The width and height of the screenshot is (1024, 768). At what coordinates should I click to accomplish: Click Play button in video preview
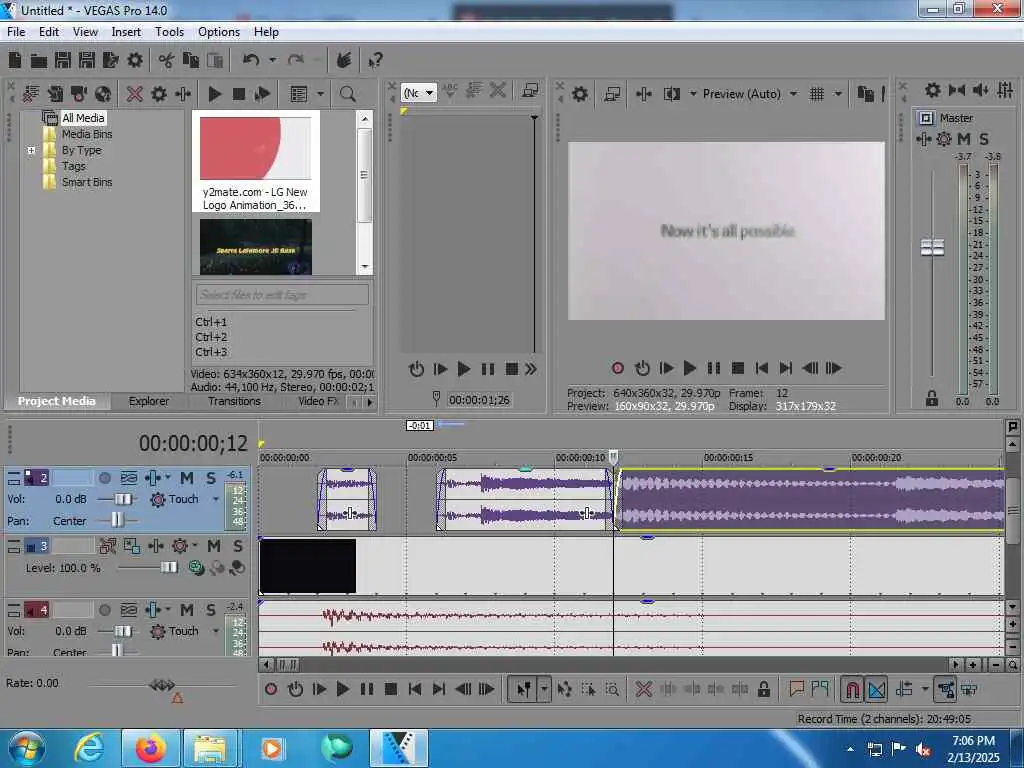(690, 368)
